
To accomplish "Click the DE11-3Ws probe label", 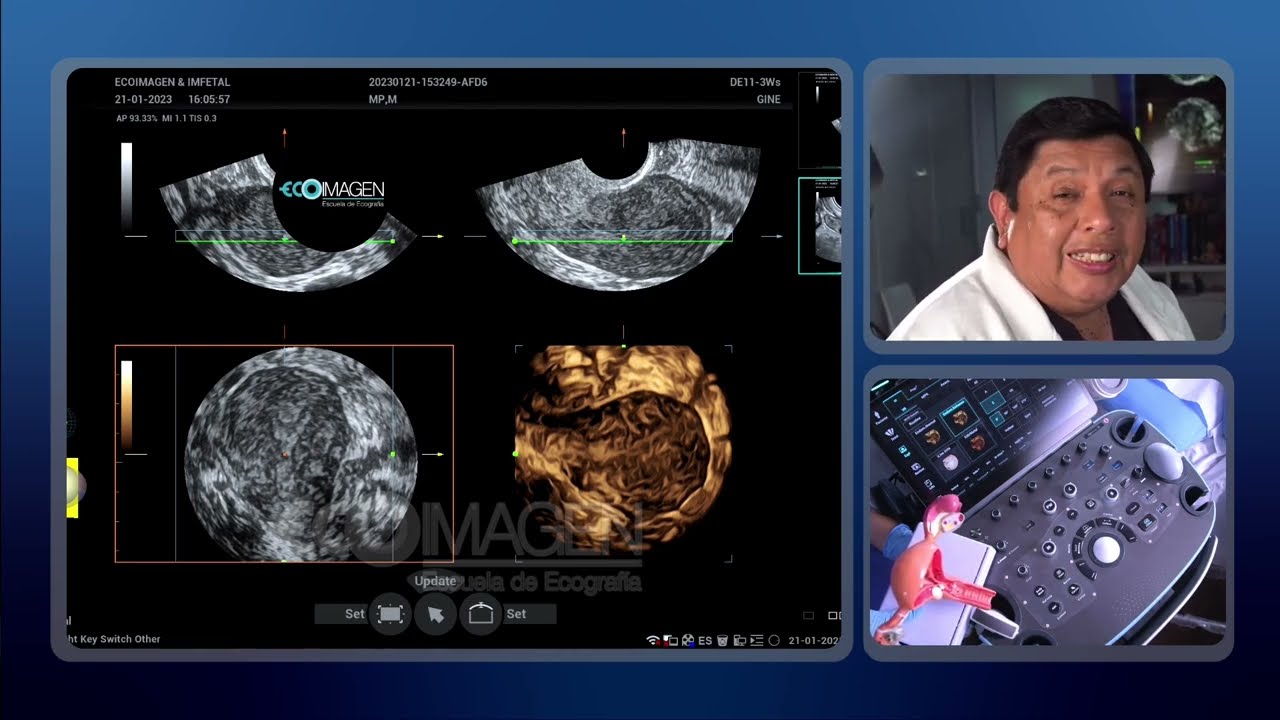I will point(755,82).
